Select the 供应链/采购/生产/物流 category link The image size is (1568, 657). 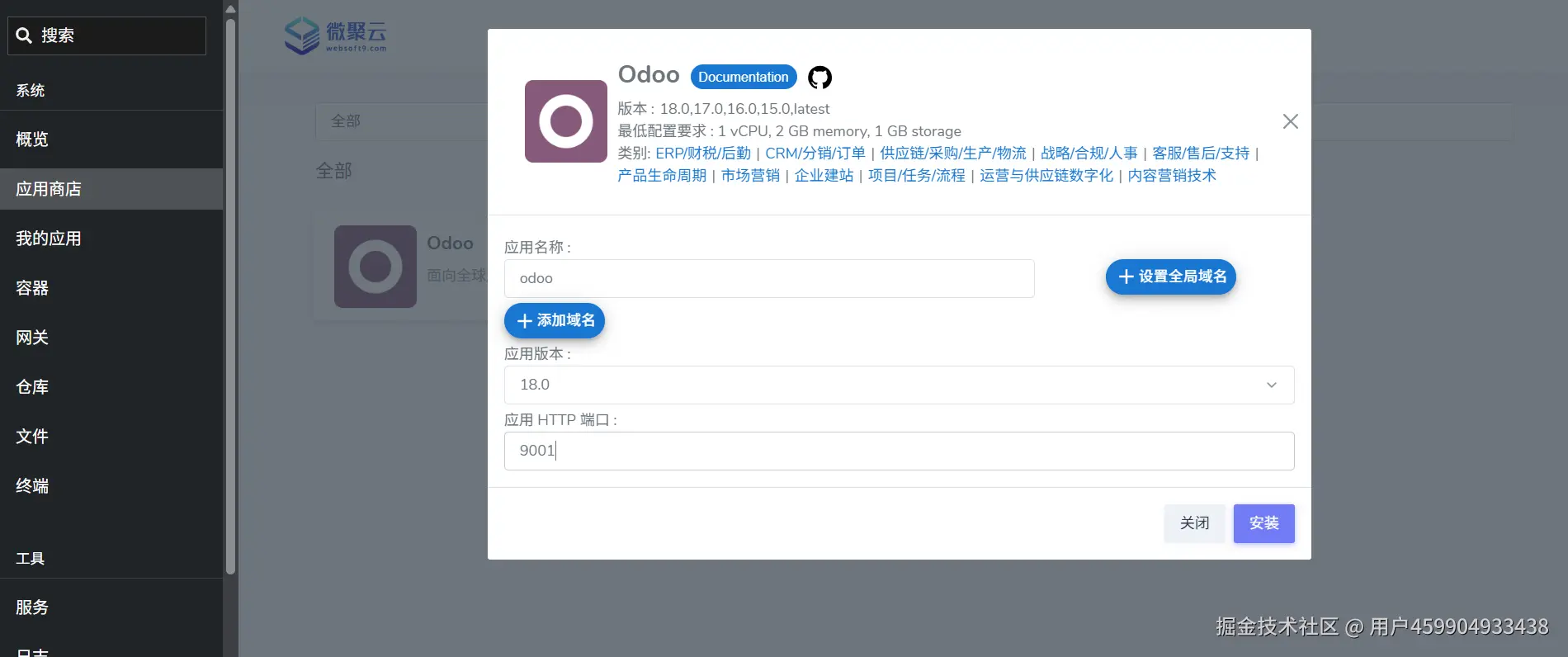pyautogui.click(x=953, y=154)
